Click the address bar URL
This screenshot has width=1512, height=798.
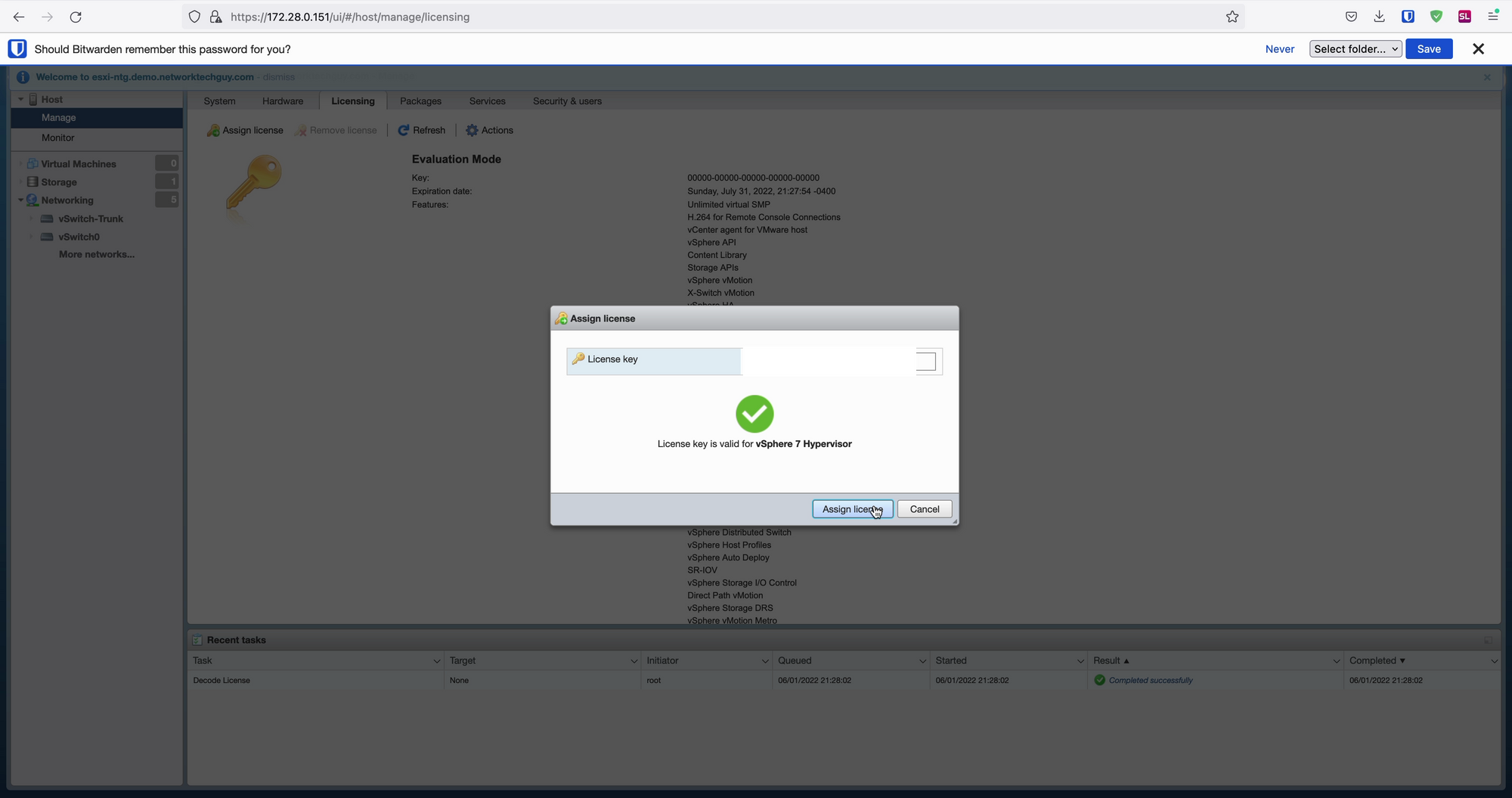coord(350,17)
